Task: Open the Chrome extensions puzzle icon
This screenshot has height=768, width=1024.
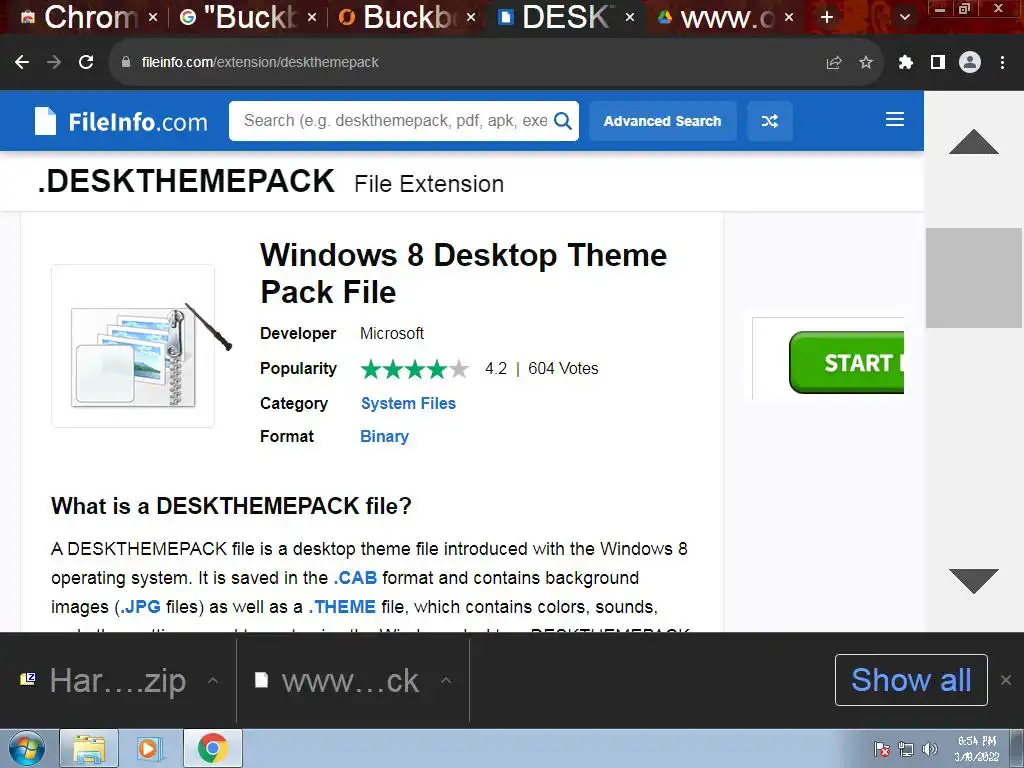Action: [x=906, y=63]
